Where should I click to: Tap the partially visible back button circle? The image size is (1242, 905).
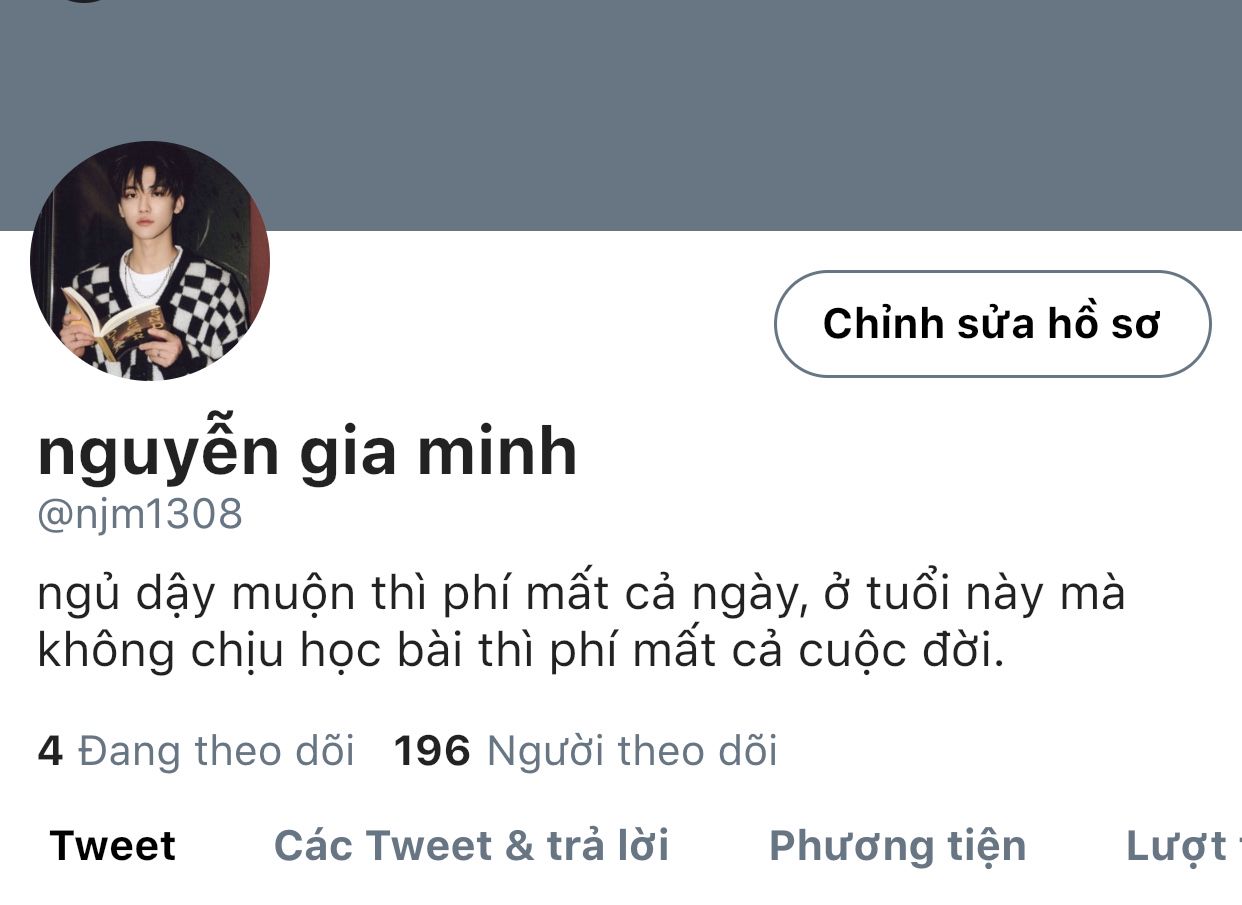[x=83, y=1]
